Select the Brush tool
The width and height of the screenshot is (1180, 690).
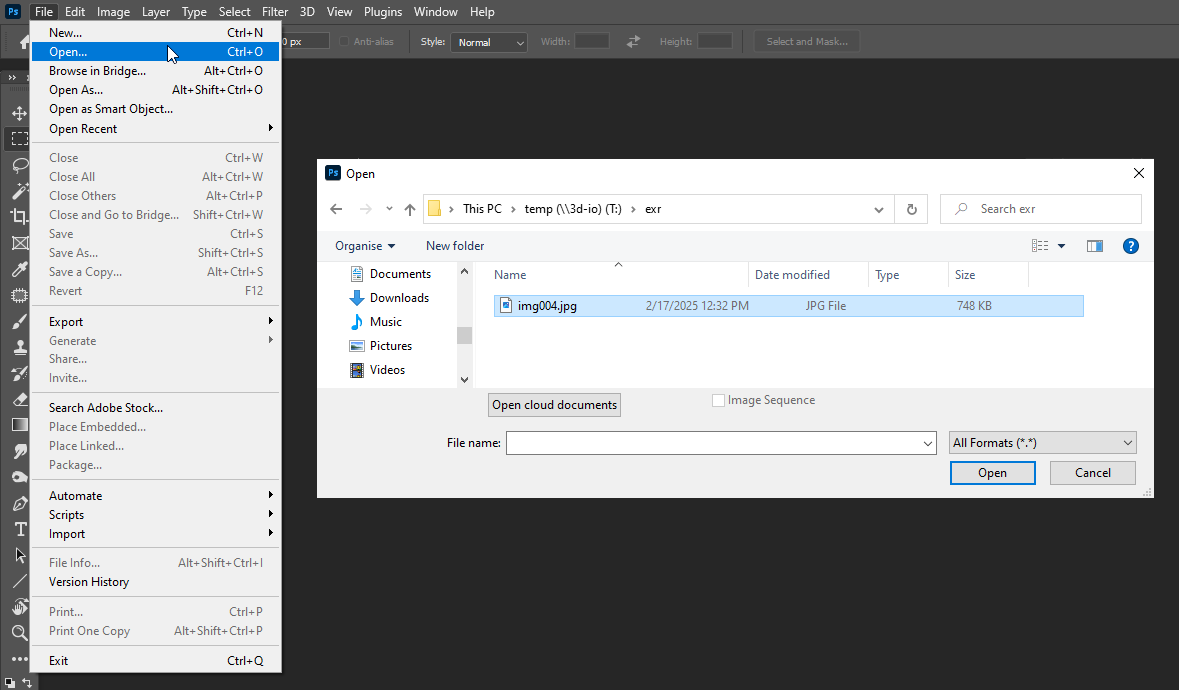[20, 321]
